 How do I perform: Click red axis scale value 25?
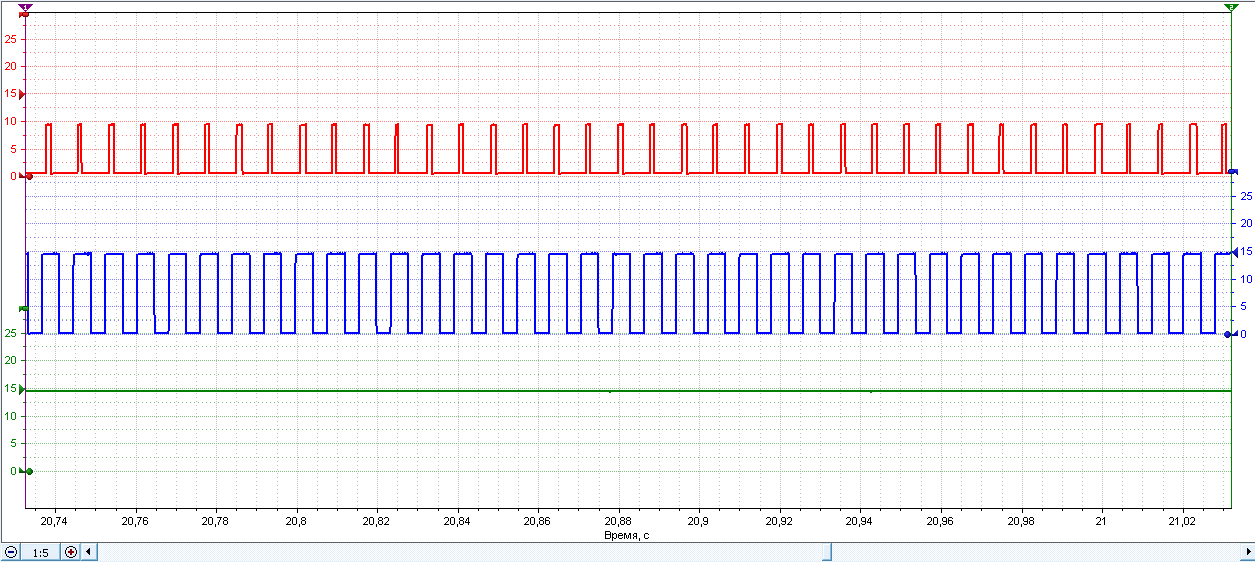point(10,39)
